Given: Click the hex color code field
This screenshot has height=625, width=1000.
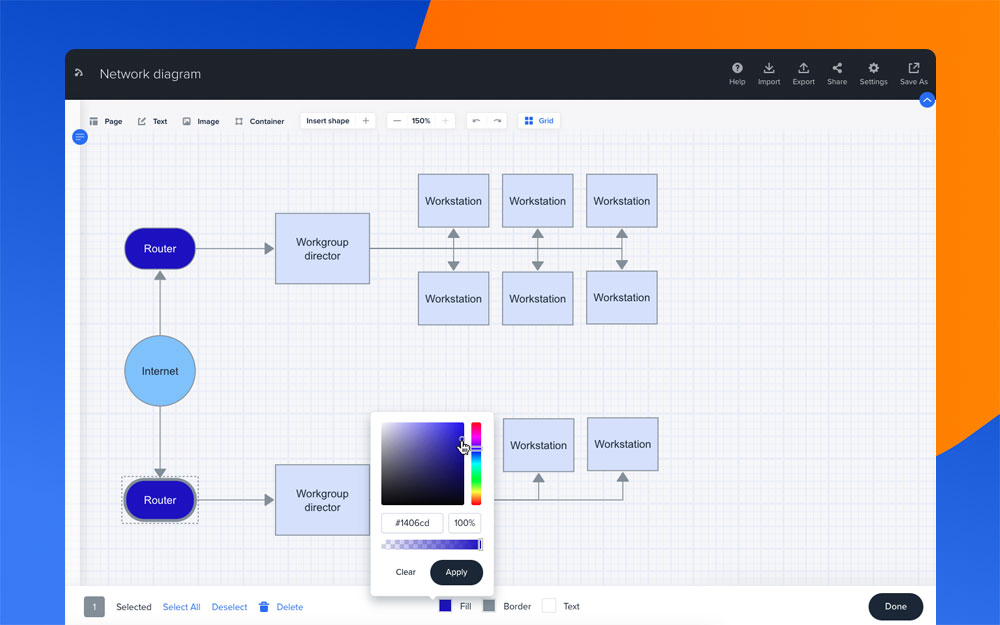Looking at the screenshot, I should [412, 523].
